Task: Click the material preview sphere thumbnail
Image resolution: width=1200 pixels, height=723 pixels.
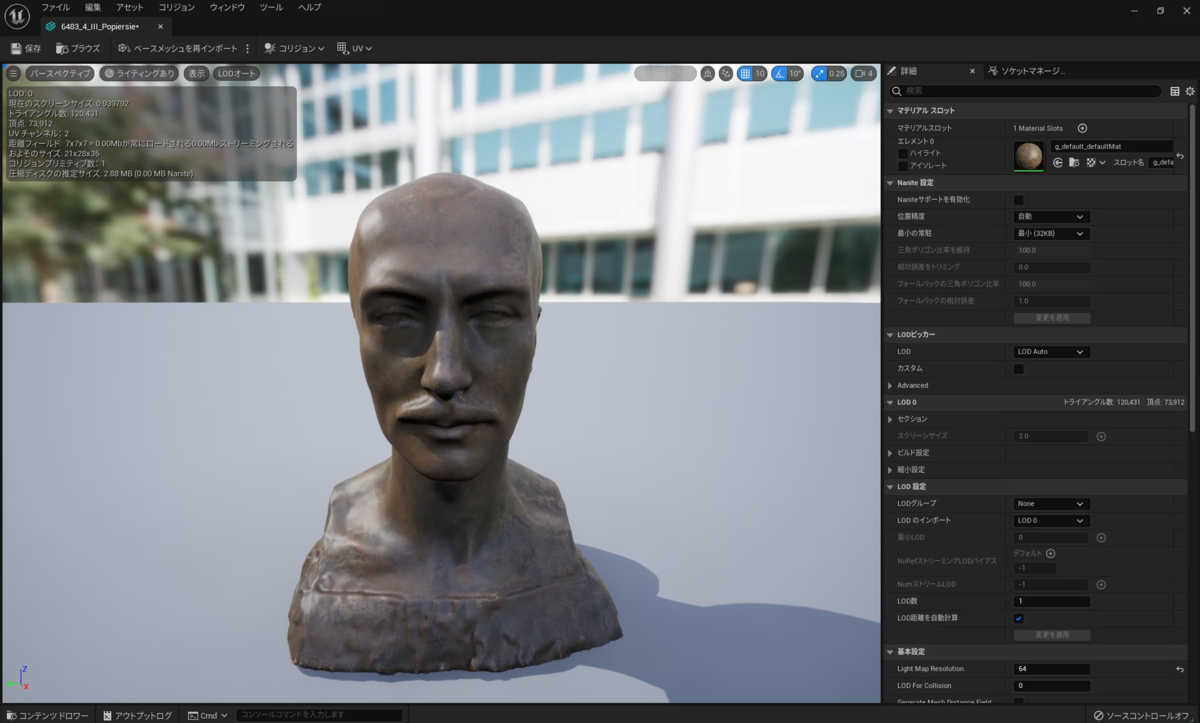Action: pos(1028,155)
